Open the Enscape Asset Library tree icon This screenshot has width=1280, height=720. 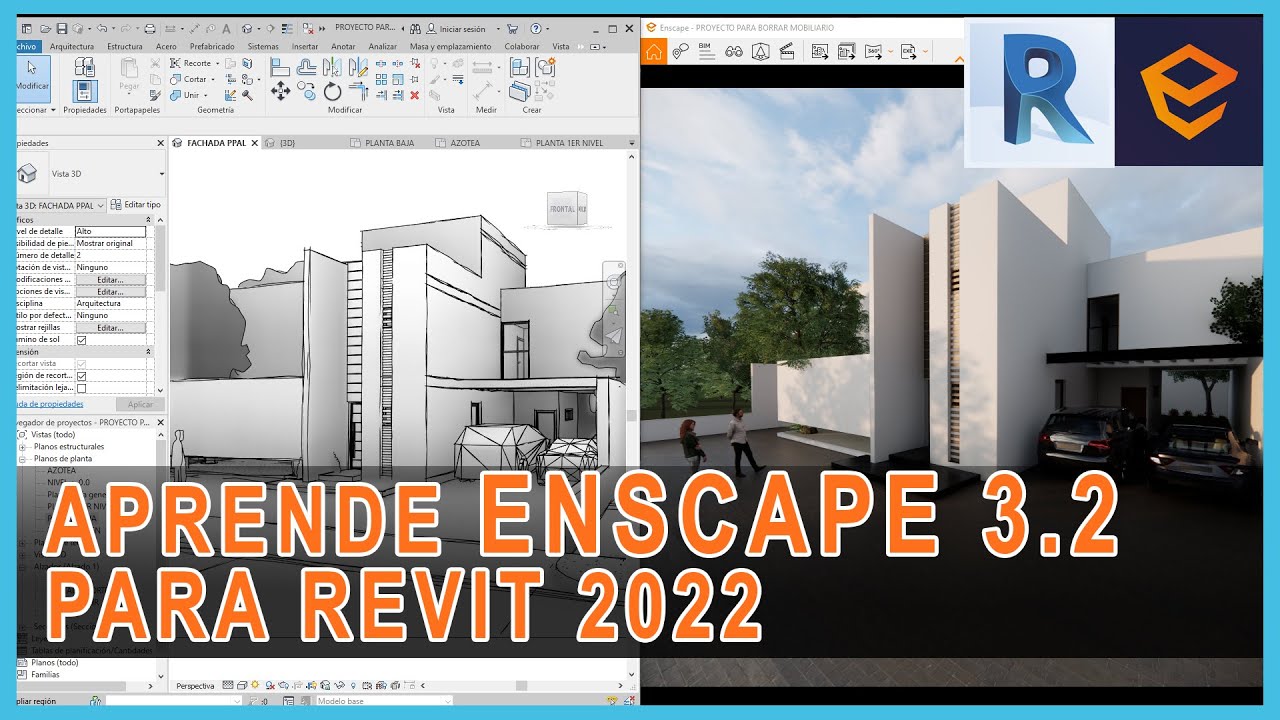(x=760, y=52)
